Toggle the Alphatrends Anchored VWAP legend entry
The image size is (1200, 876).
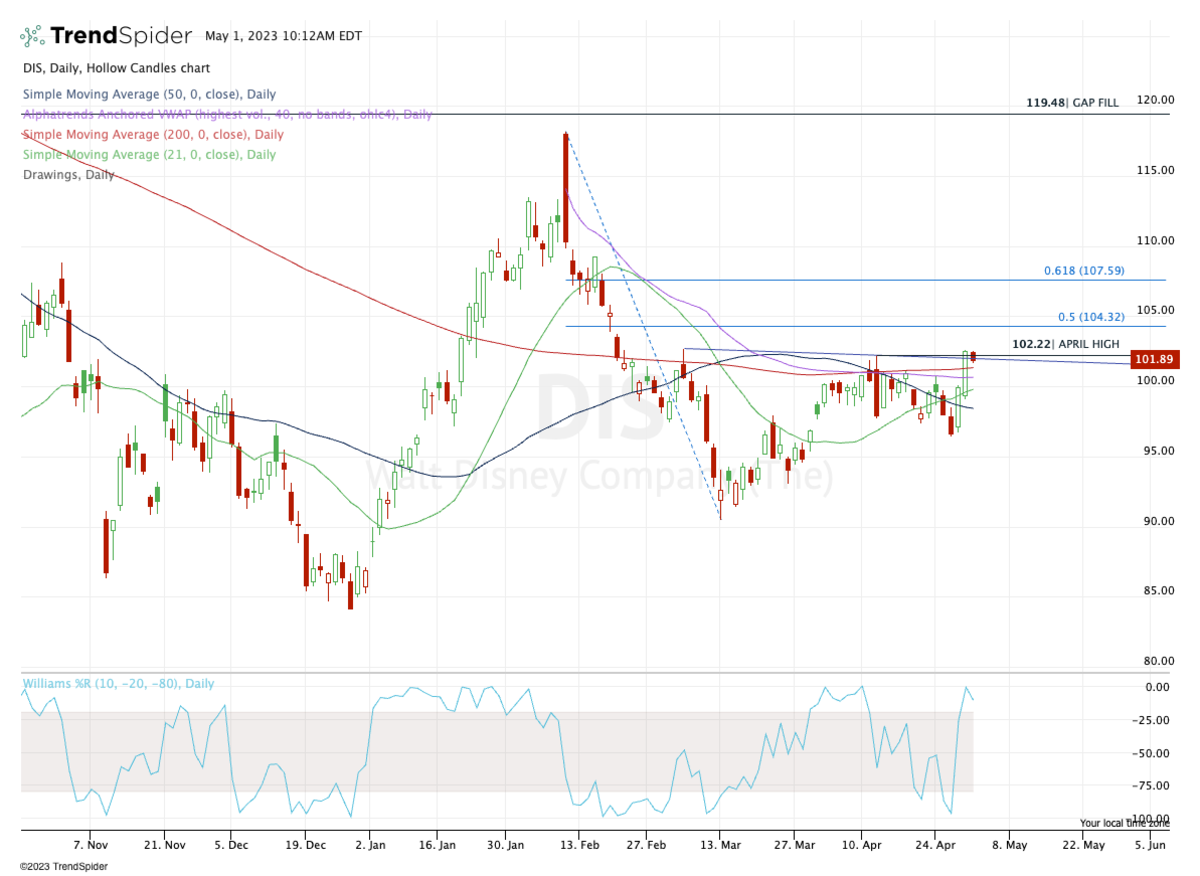[226, 114]
